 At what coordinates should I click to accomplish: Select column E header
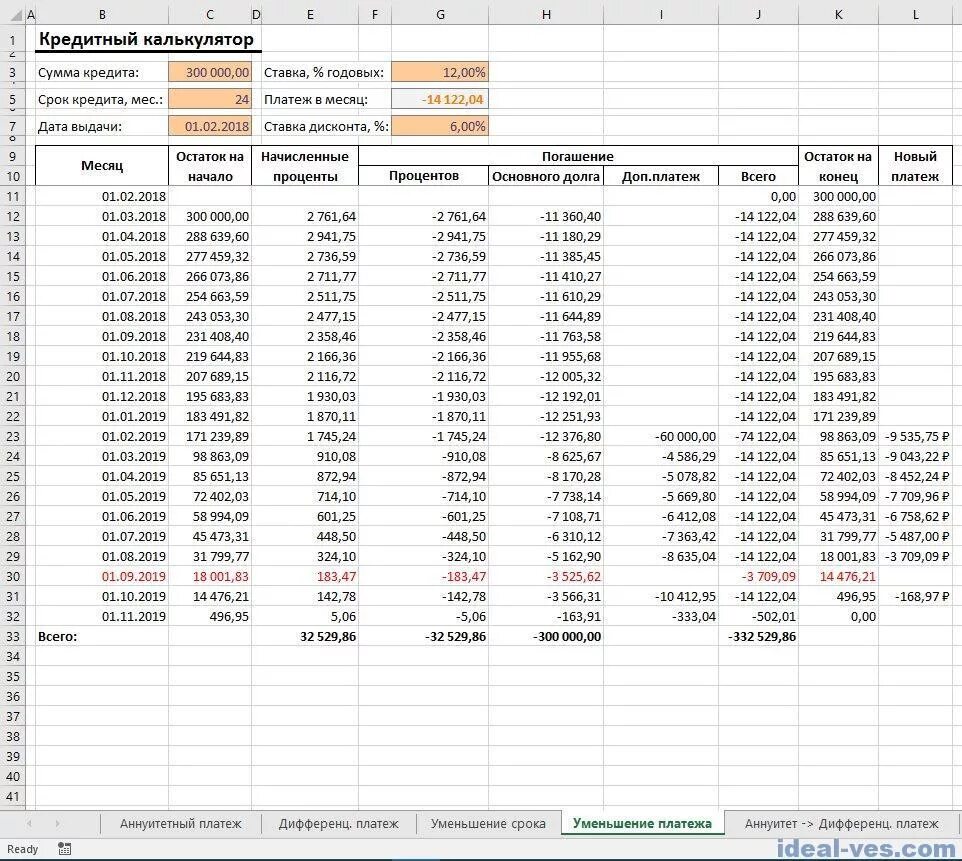click(x=310, y=15)
